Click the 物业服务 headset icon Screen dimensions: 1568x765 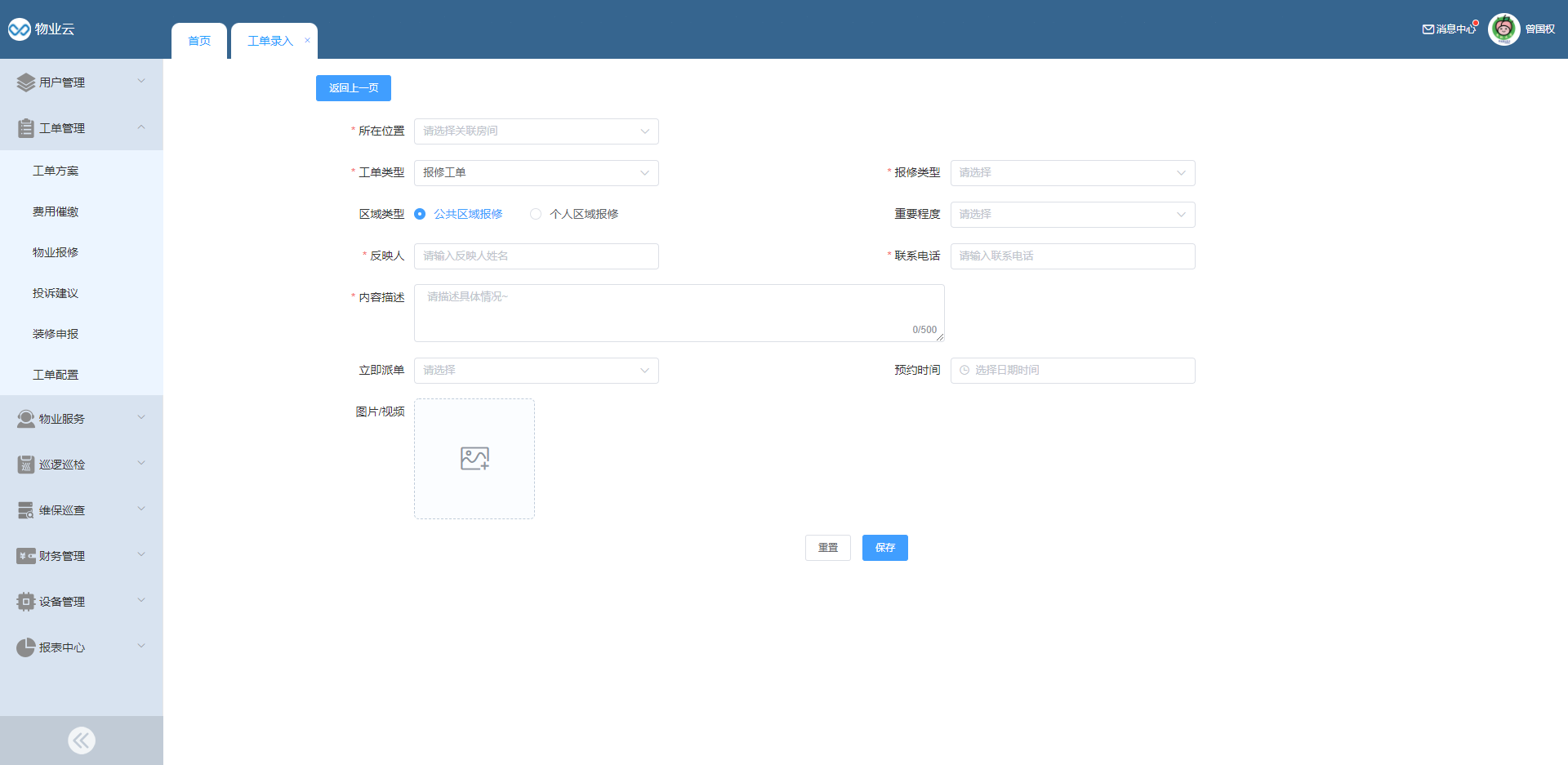[26, 419]
